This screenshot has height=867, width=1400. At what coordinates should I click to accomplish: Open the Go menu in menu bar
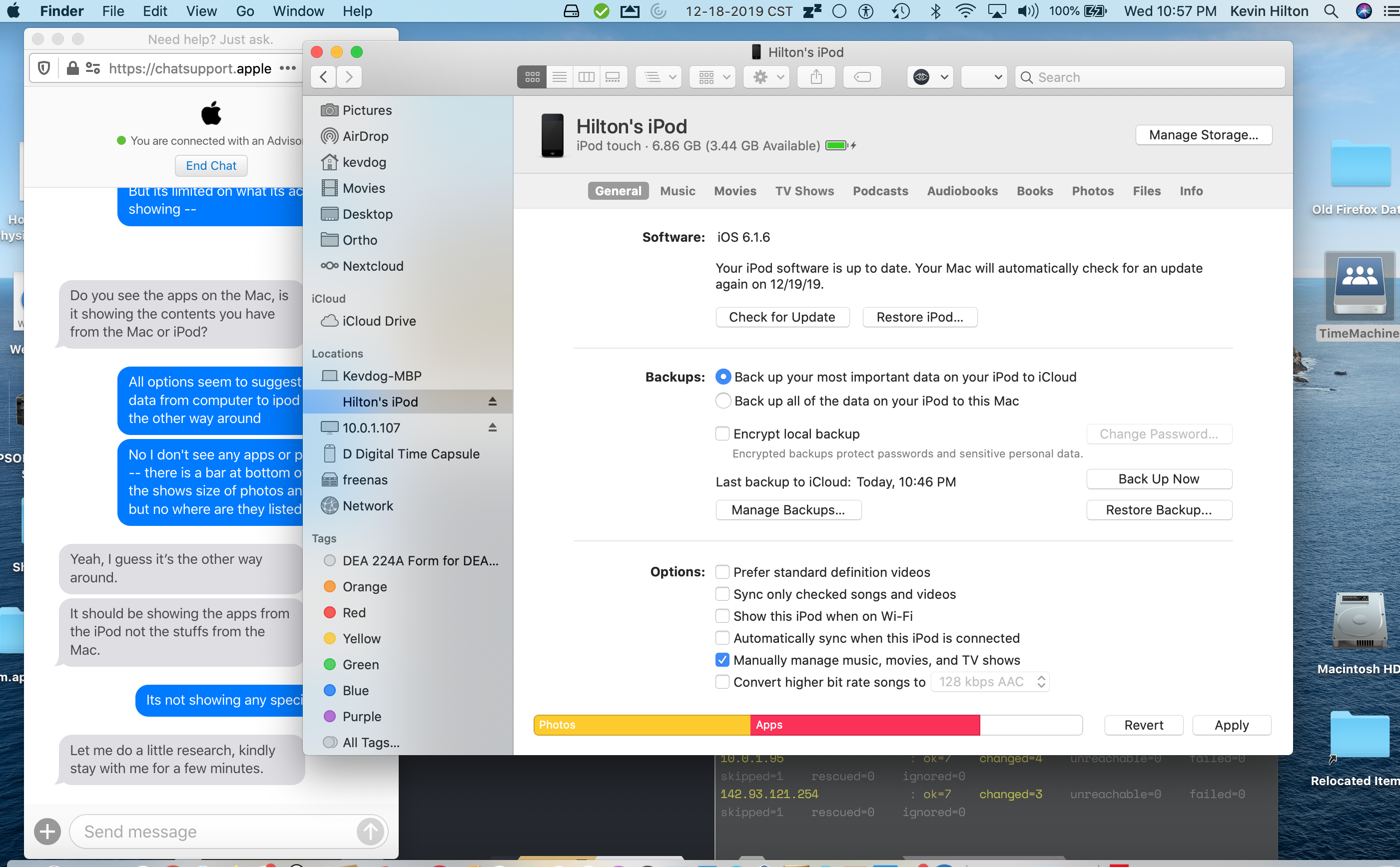coord(244,11)
